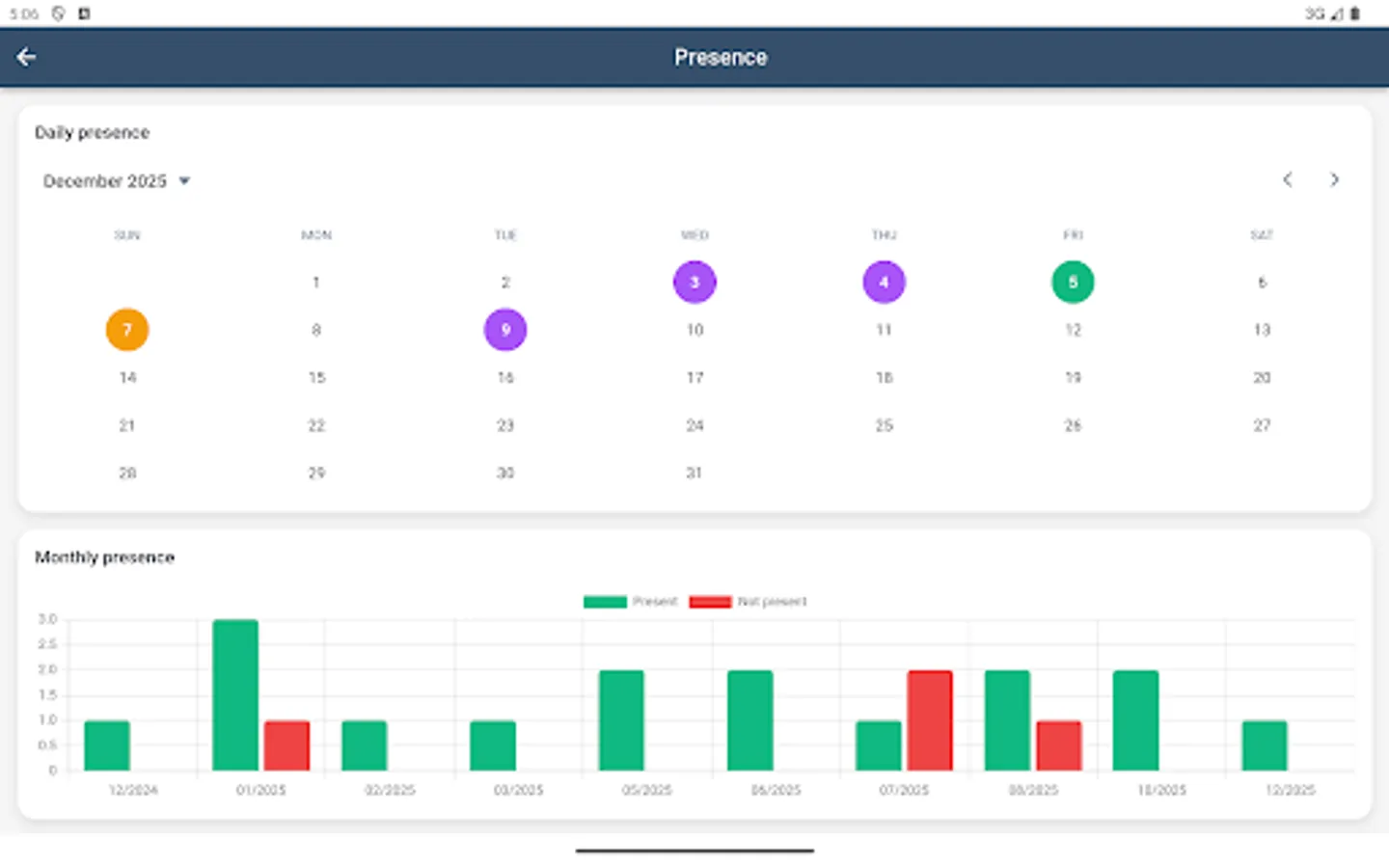
Task: Choose day 31 in the calendar
Action: pos(694,473)
